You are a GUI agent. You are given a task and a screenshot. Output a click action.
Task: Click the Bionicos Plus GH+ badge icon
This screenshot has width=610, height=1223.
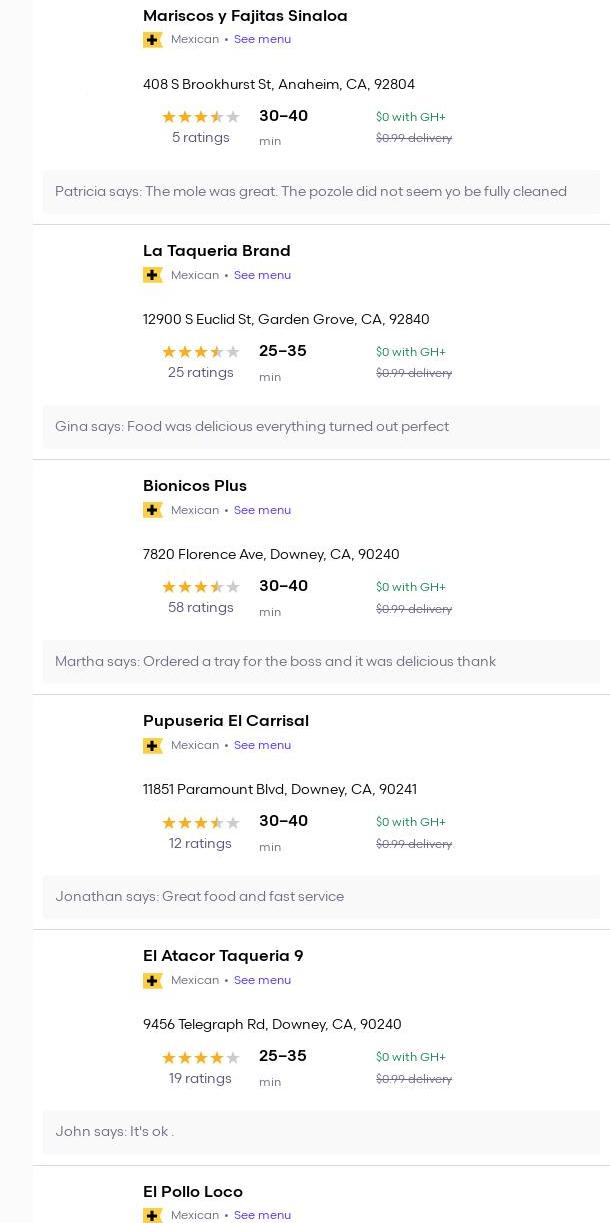[153, 510]
